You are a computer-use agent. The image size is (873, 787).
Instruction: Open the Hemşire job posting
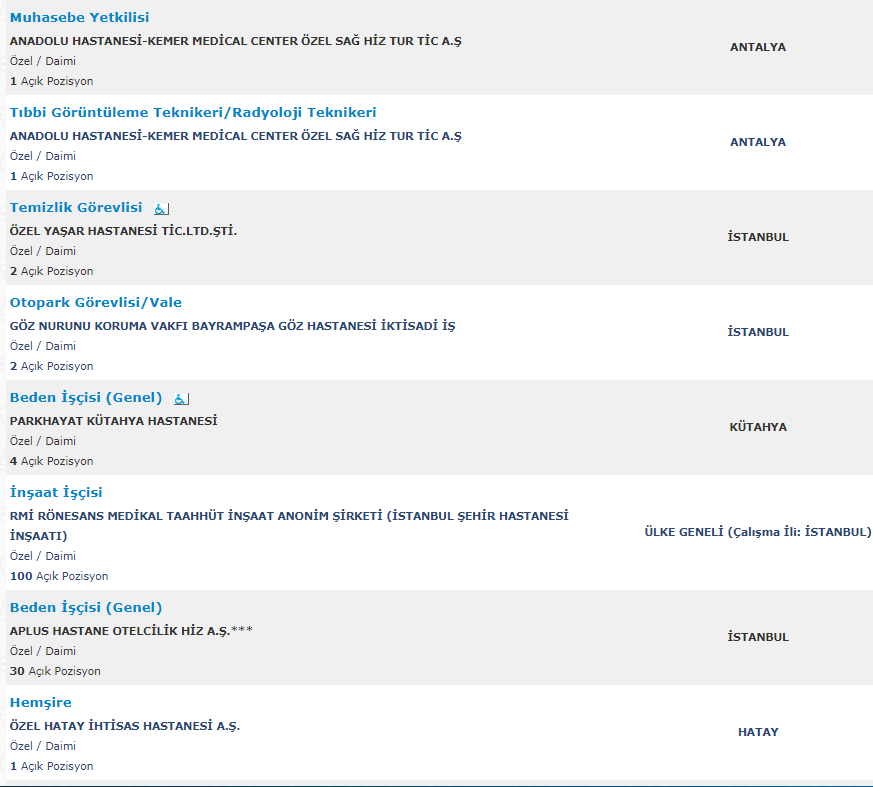tap(41, 703)
